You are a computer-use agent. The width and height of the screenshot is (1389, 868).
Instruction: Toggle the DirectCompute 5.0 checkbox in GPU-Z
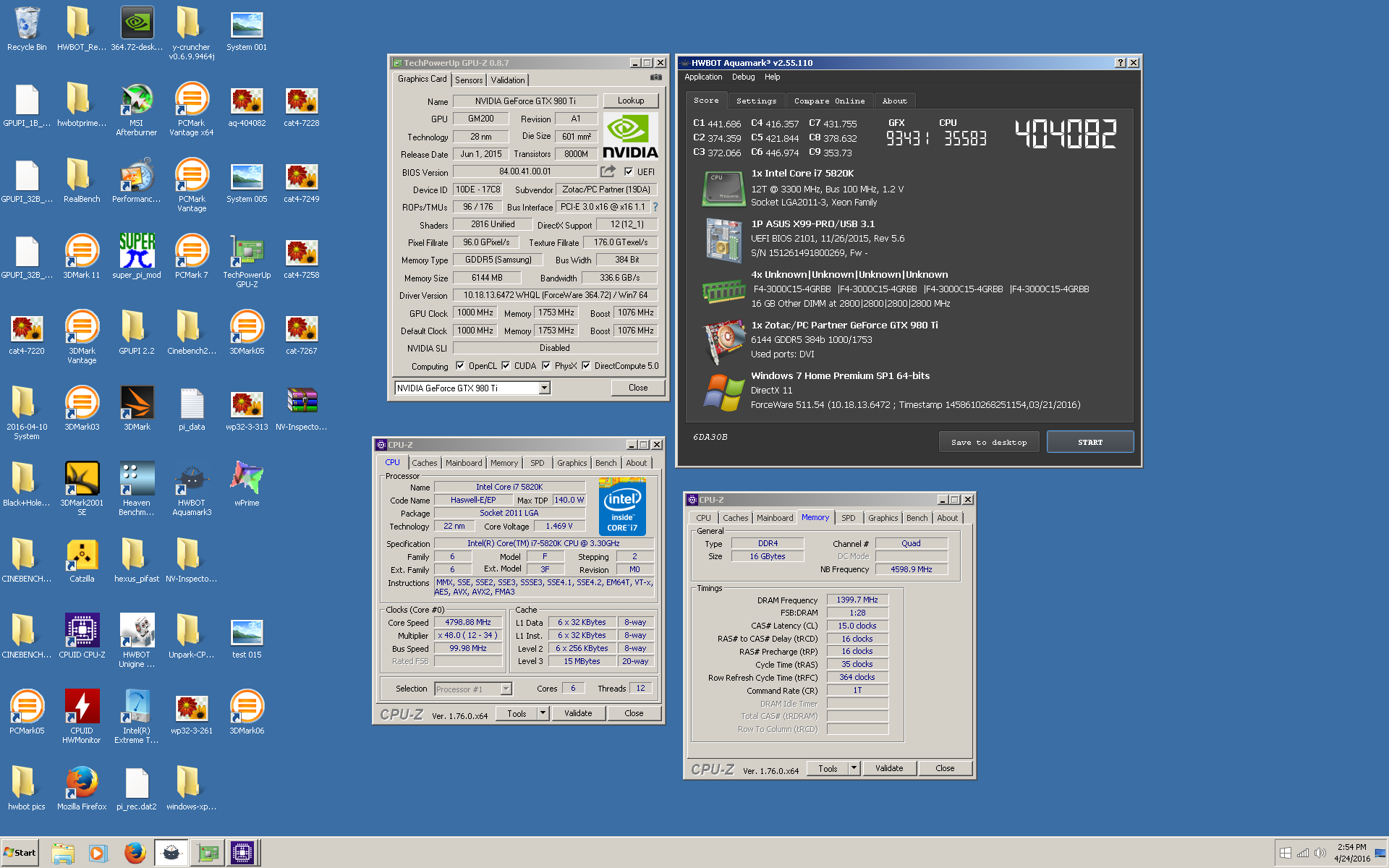(x=586, y=366)
